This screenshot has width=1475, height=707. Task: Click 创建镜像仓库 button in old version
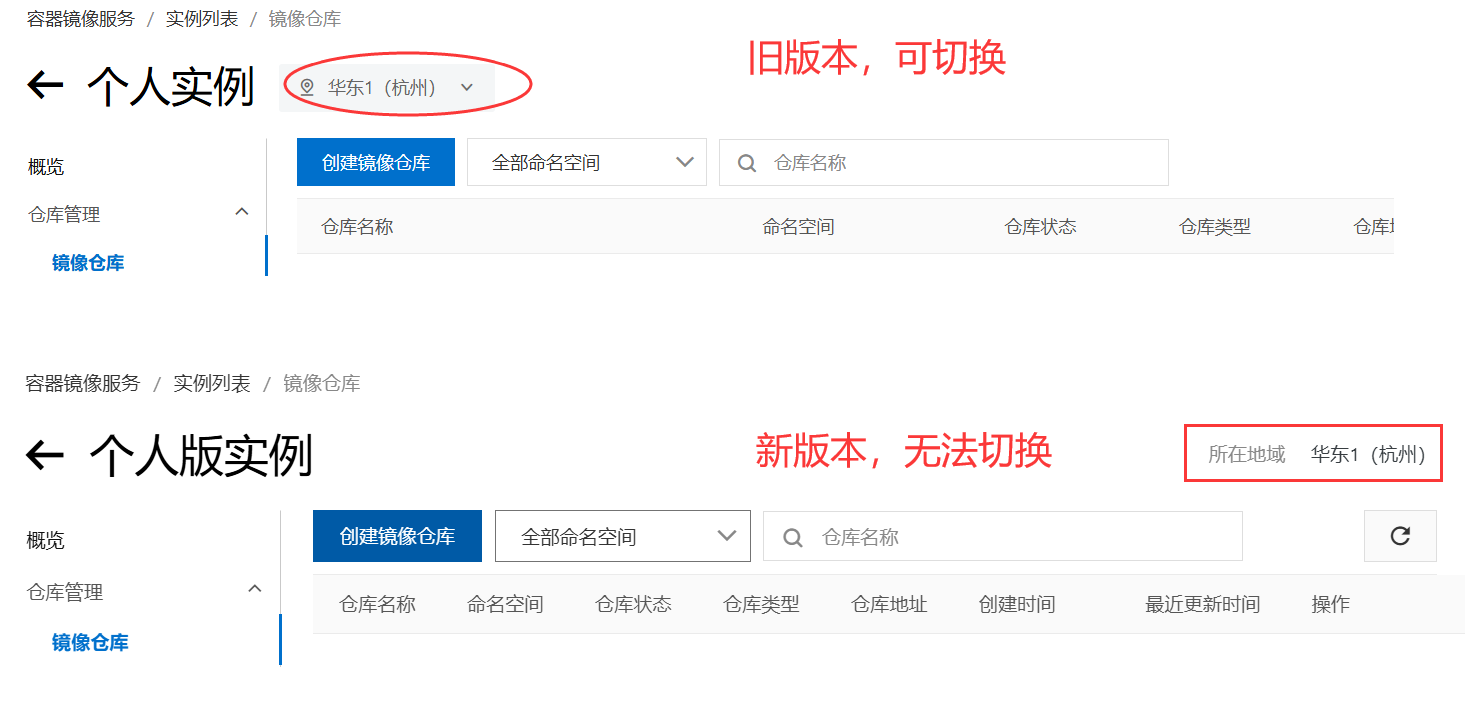point(376,162)
